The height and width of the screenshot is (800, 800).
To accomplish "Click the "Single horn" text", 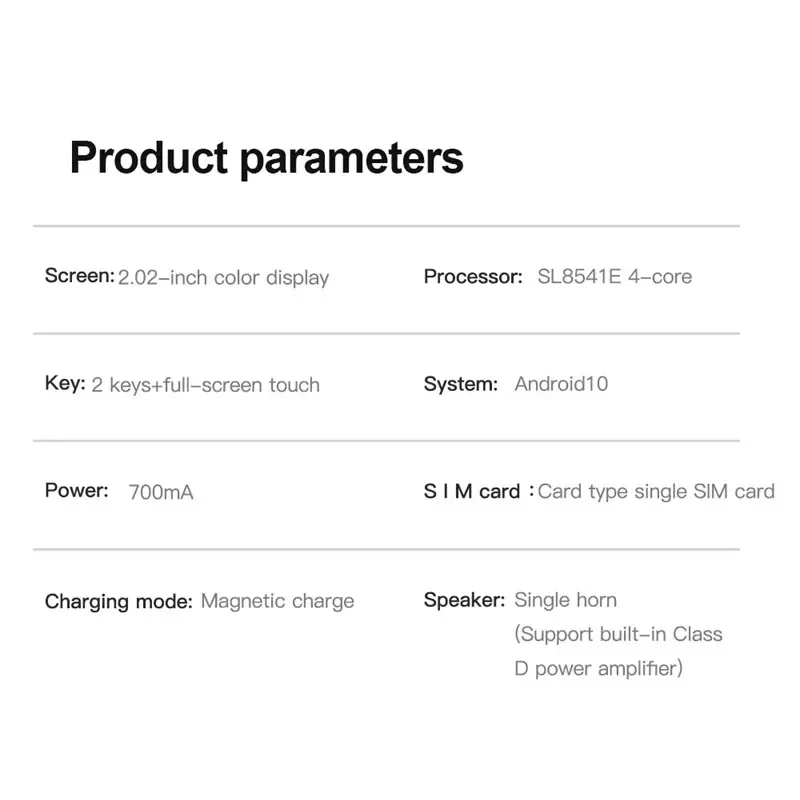I will pos(565,600).
